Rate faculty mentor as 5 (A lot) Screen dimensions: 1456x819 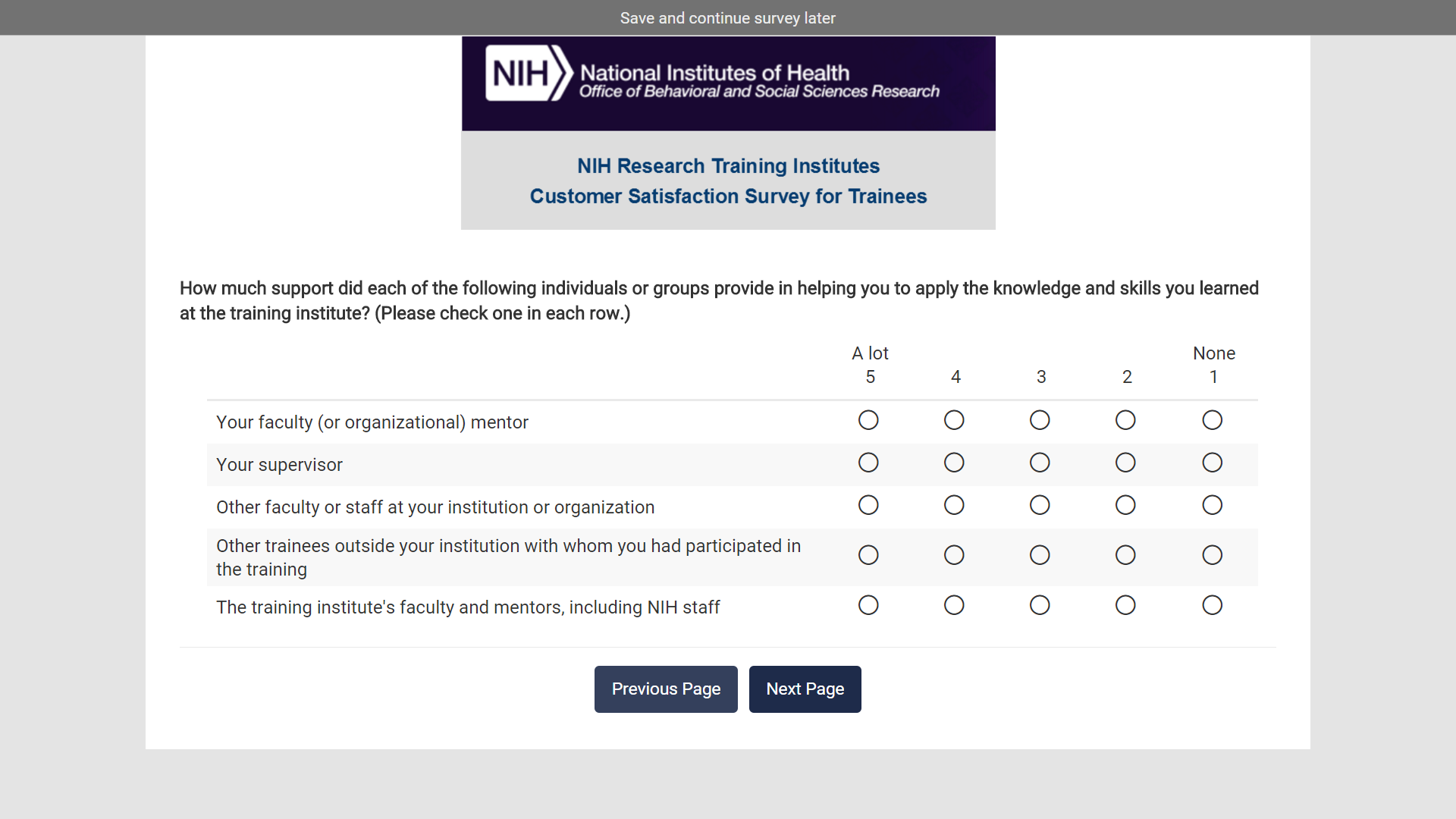pos(868,420)
